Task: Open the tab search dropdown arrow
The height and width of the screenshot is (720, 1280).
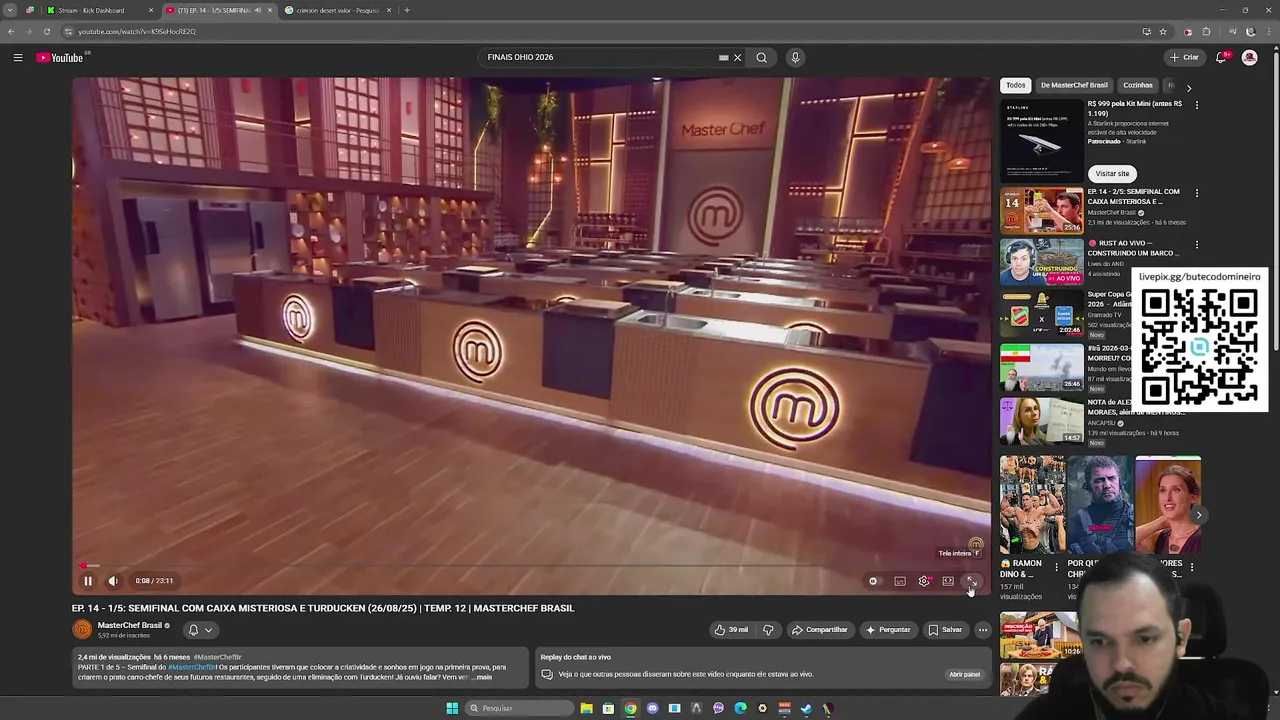Action: [x=10, y=10]
